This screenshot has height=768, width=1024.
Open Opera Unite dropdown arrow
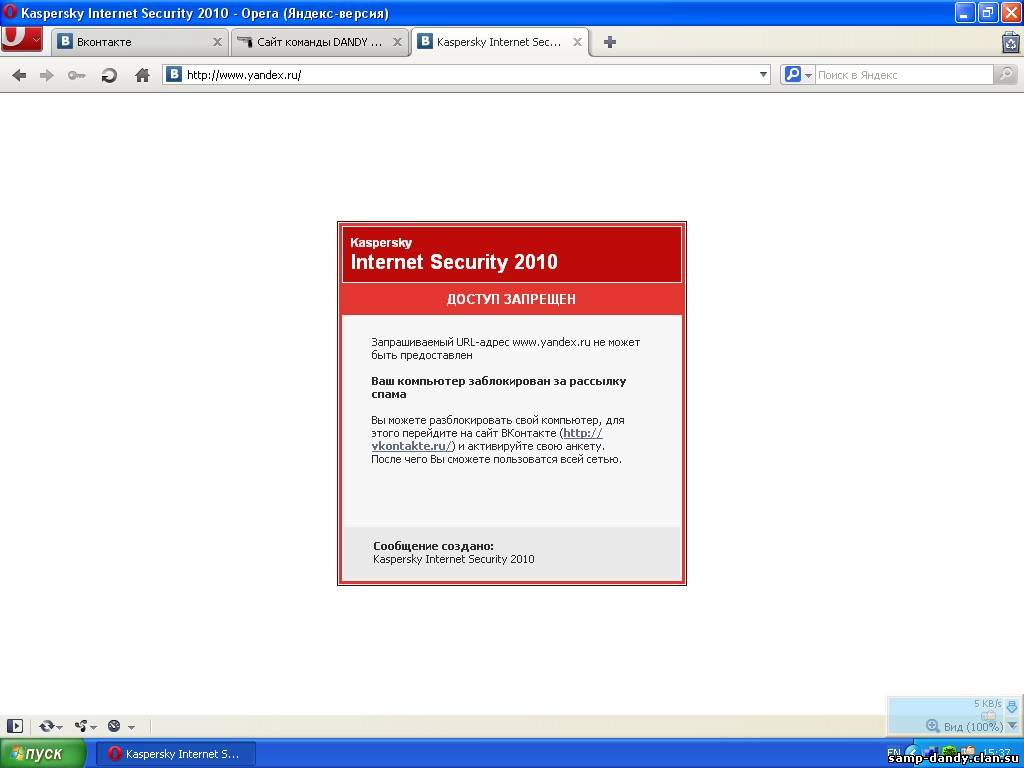pyautogui.click(x=94, y=727)
